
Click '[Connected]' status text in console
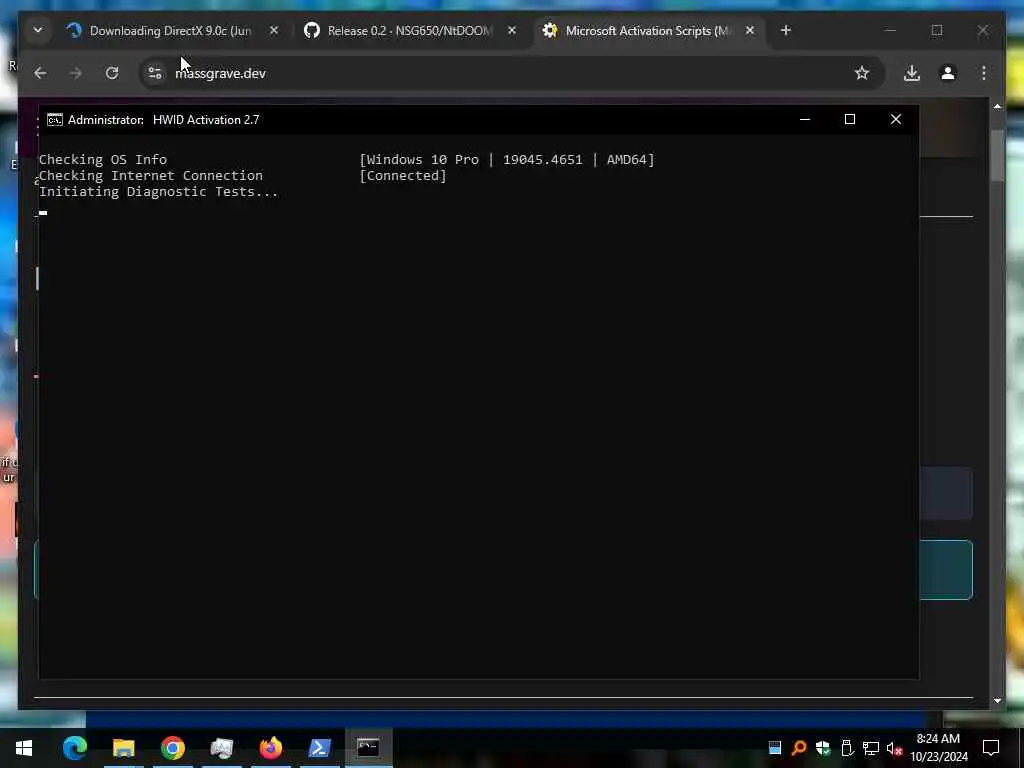pyautogui.click(x=402, y=176)
